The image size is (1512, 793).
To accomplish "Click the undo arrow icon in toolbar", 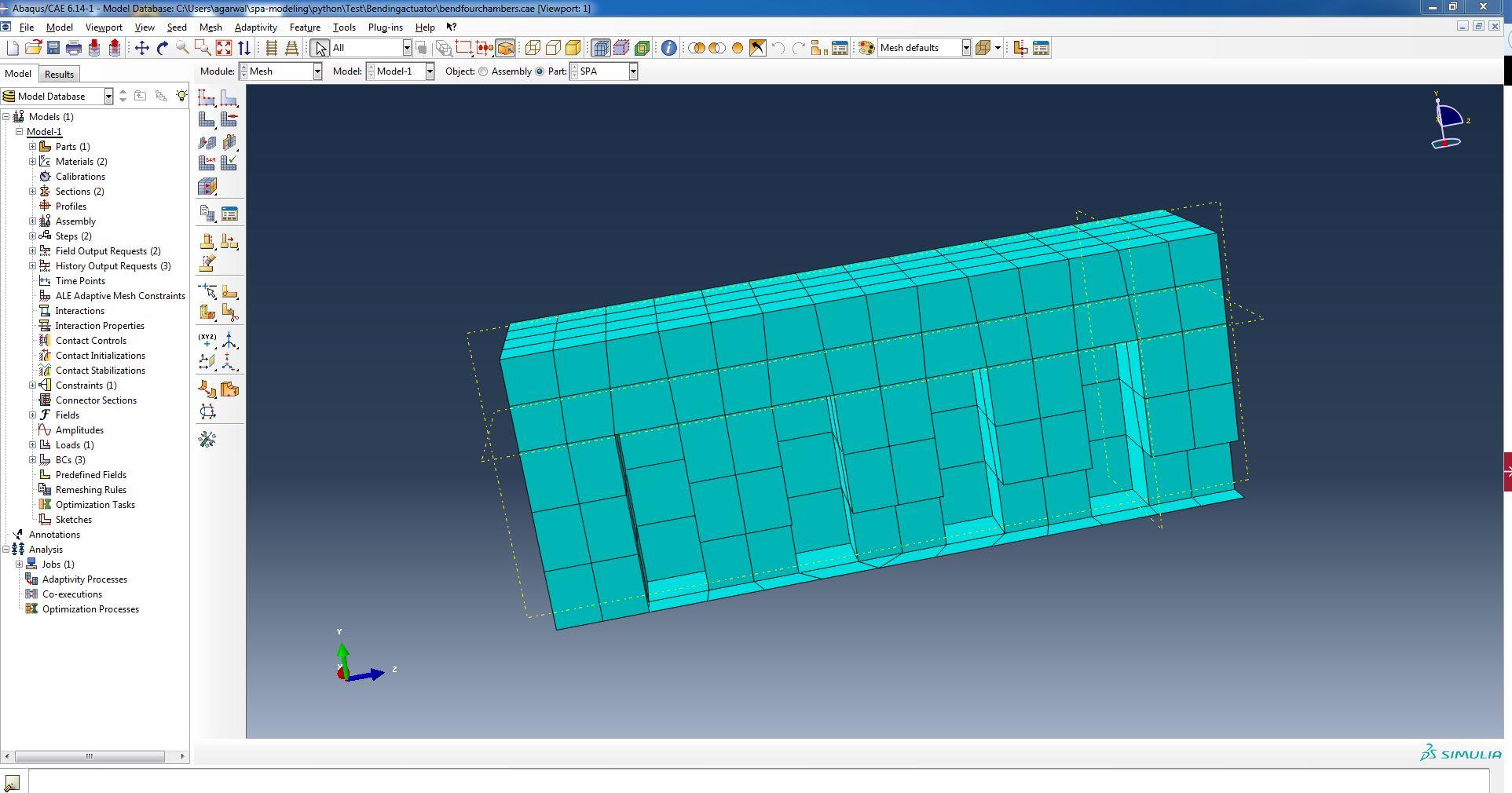I will pos(778,48).
